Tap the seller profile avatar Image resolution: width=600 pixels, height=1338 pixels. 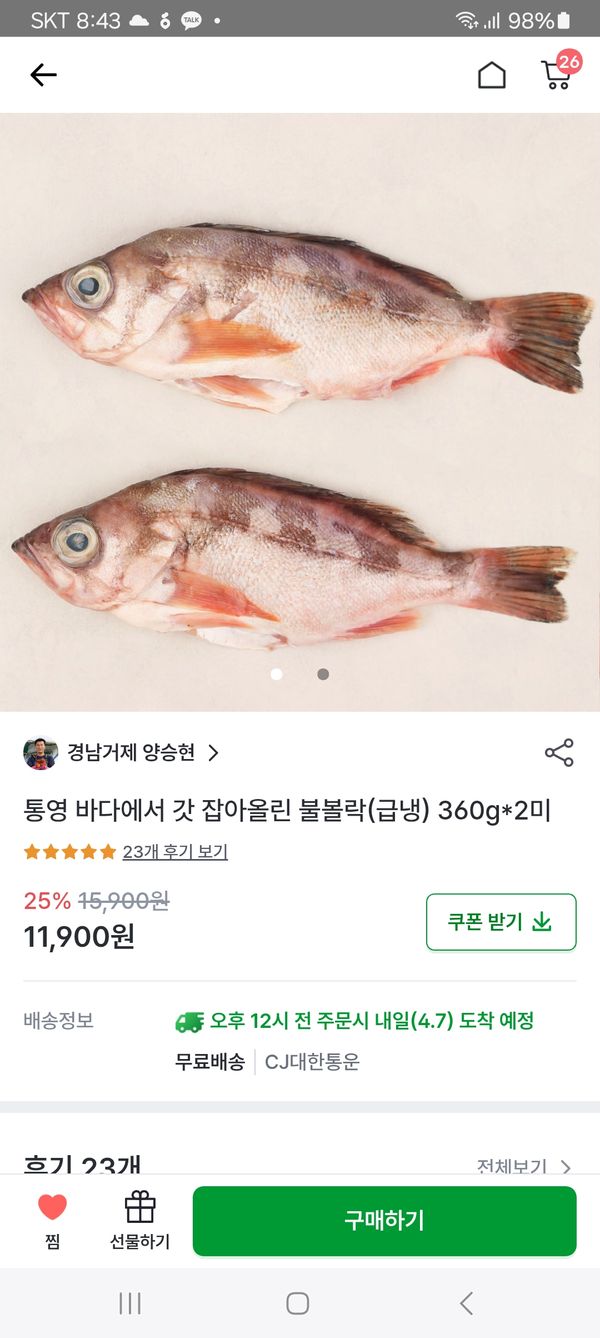40,753
